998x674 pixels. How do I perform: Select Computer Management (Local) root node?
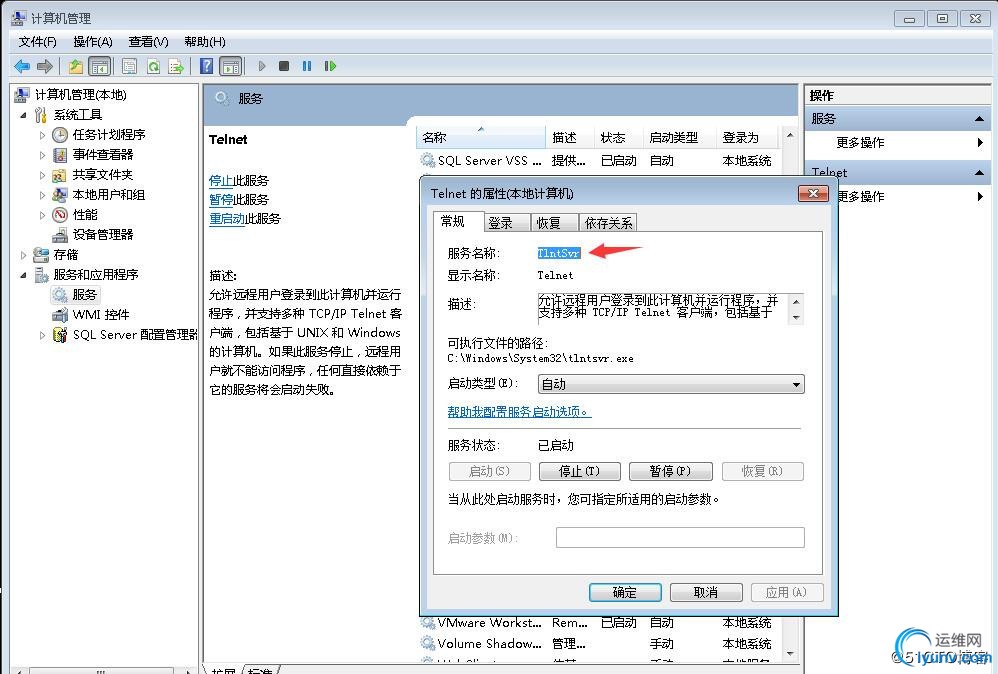[80, 95]
